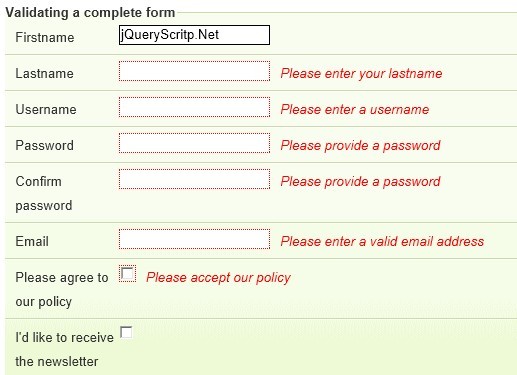517x375 pixels.
Task: Select the Username input box
Action: pos(194,107)
